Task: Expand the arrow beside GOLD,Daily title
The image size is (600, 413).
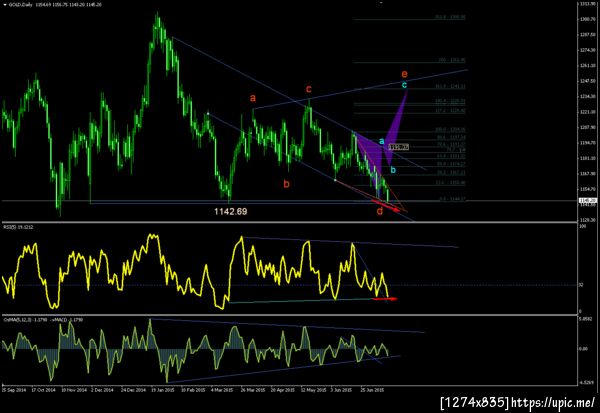Action: click(x=5, y=5)
